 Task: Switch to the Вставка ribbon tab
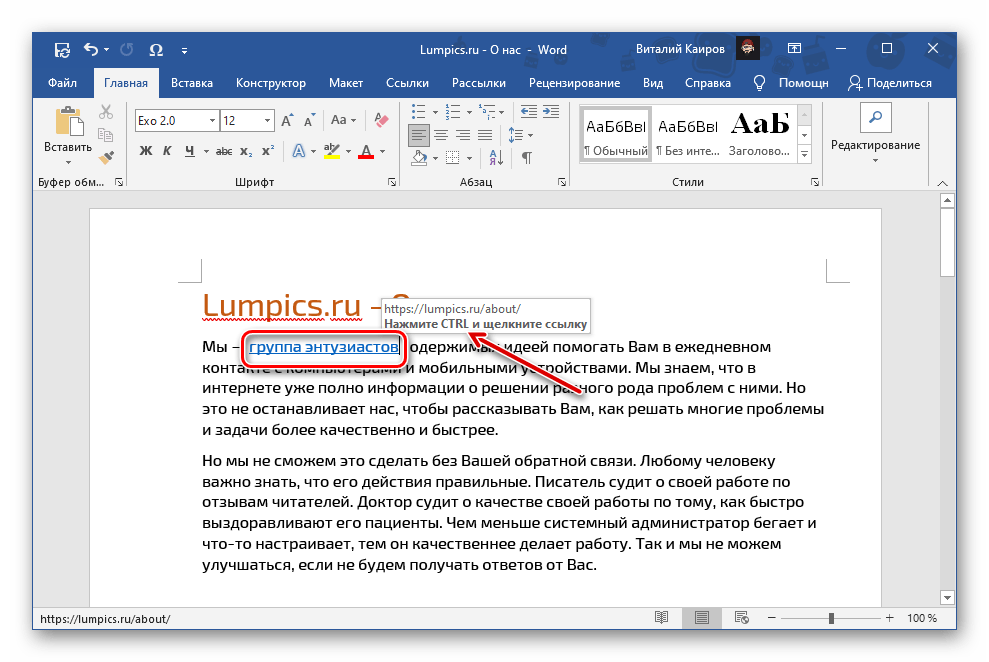(191, 83)
